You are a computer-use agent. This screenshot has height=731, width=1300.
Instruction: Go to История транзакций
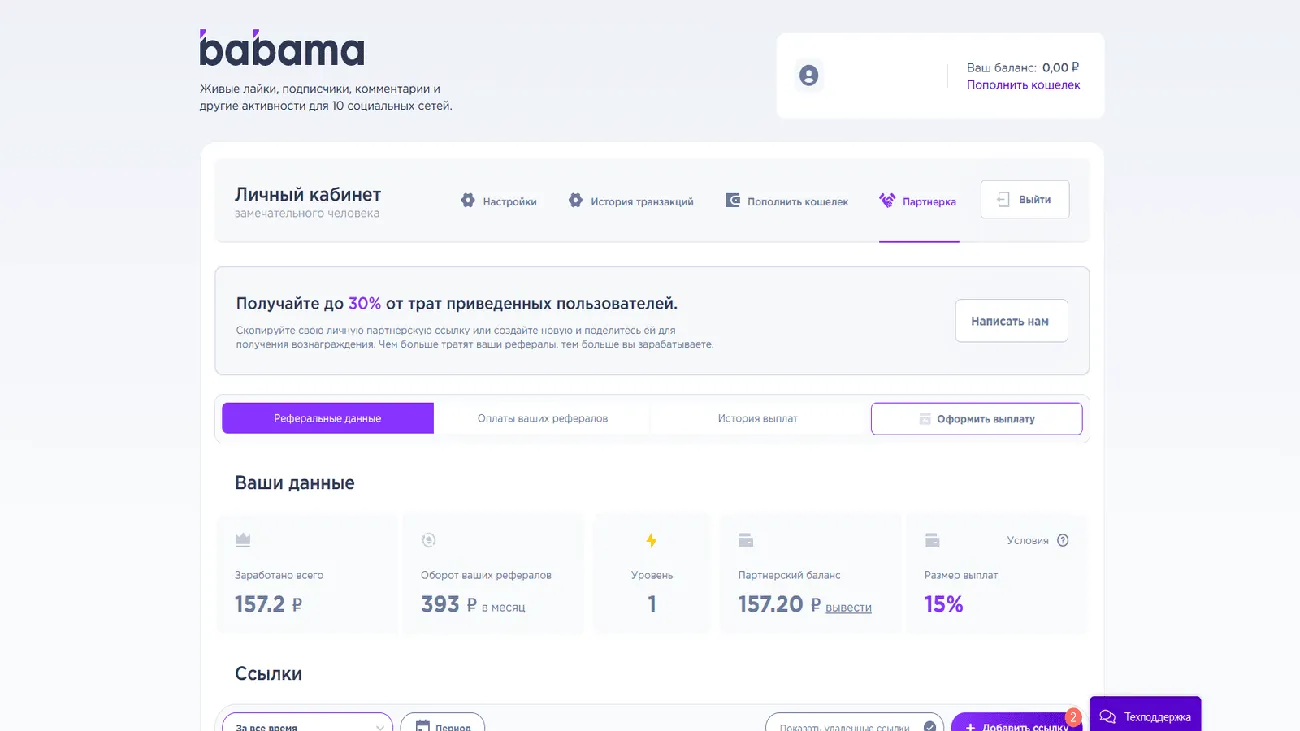(631, 201)
